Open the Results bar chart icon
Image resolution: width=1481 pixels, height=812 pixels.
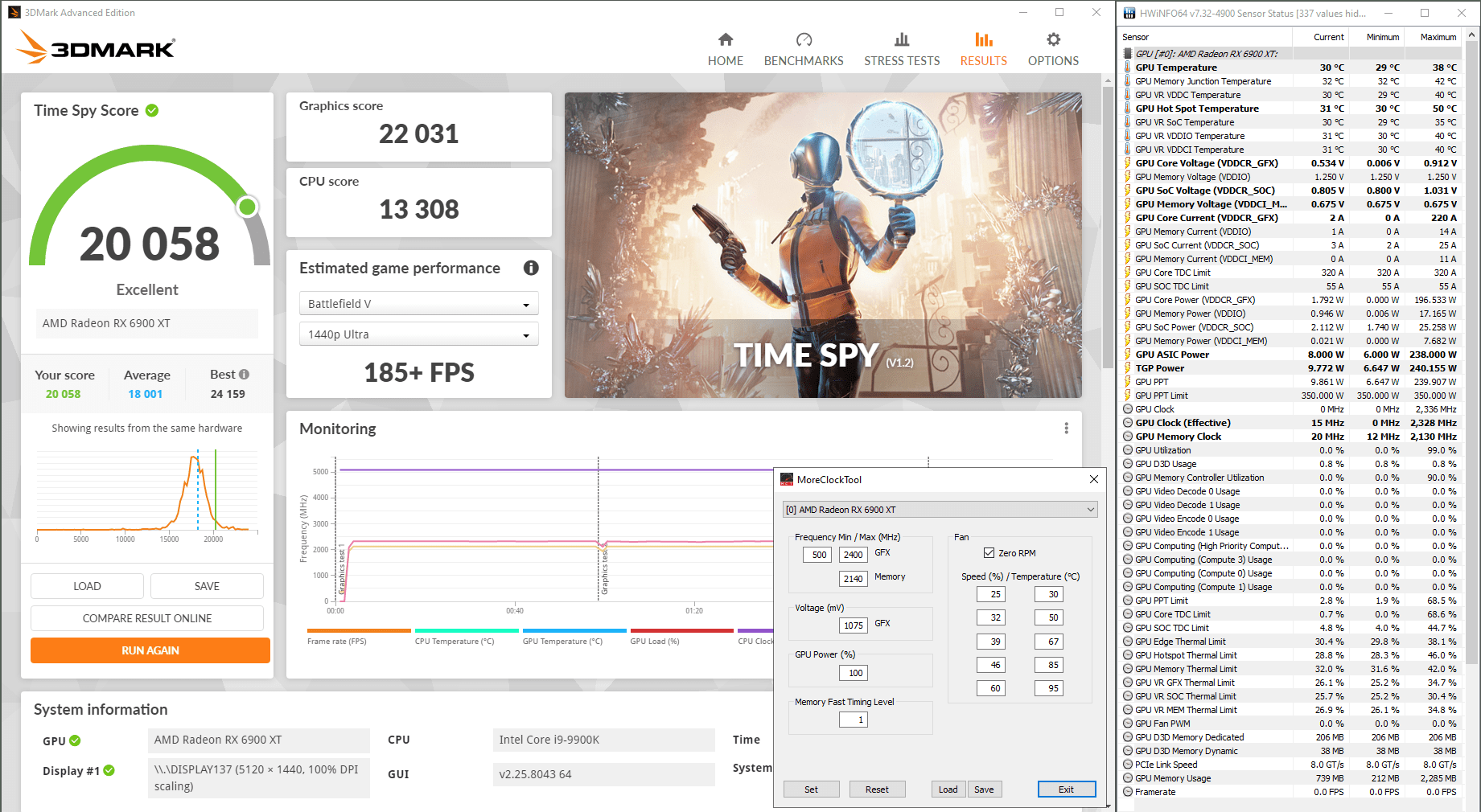click(983, 39)
